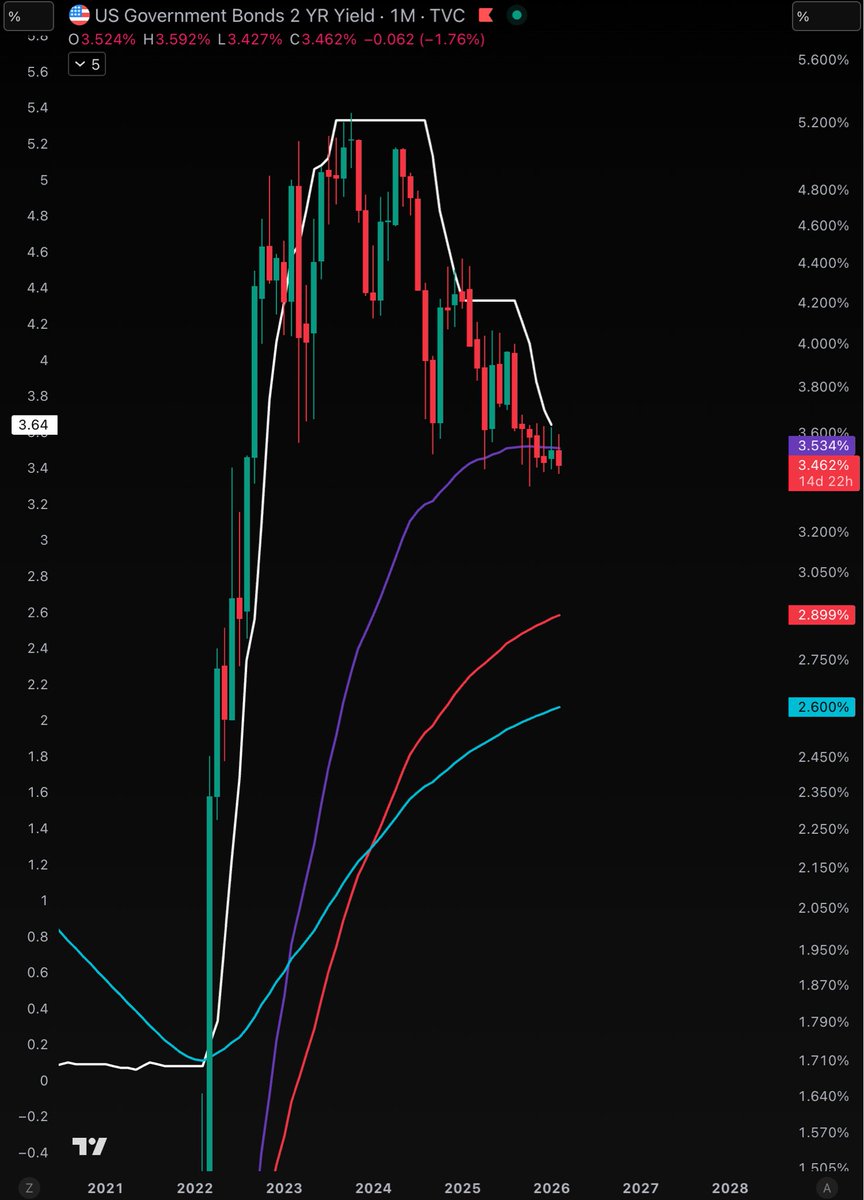Click the 2.150% right axis label
The width and height of the screenshot is (864, 1200).
tap(823, 867)
